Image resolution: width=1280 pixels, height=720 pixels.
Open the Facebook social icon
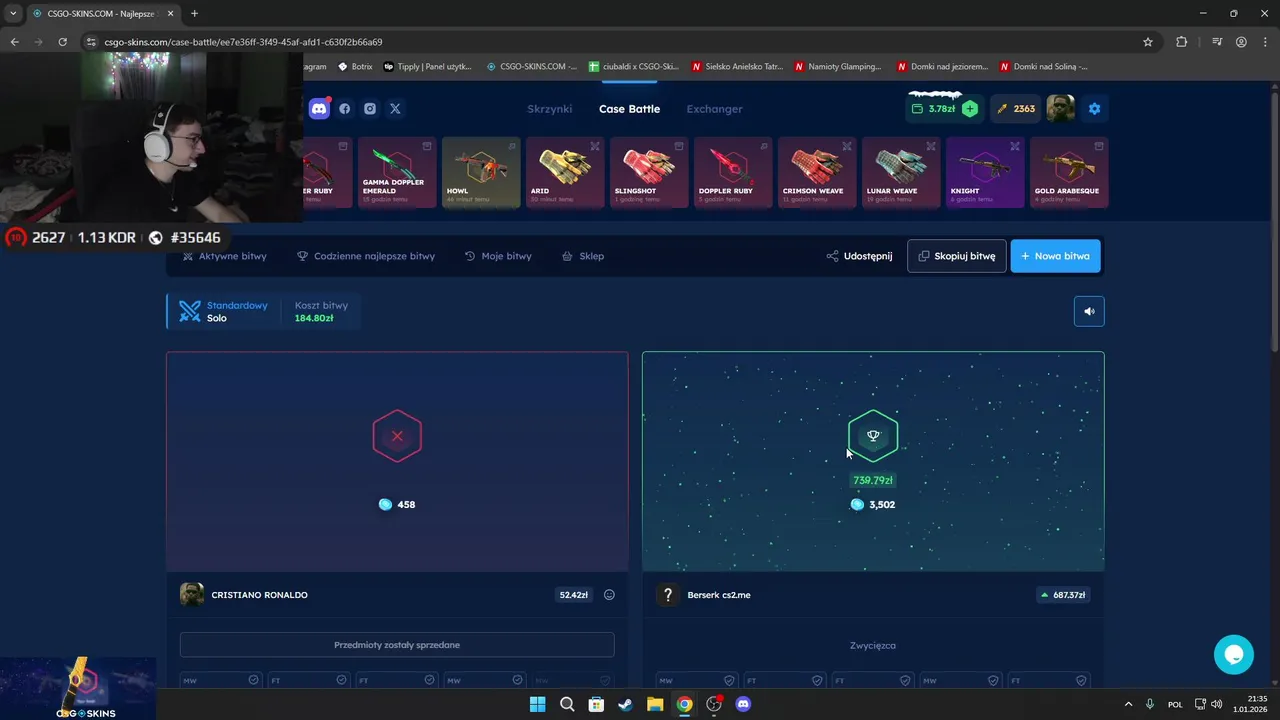pos(345,109)
